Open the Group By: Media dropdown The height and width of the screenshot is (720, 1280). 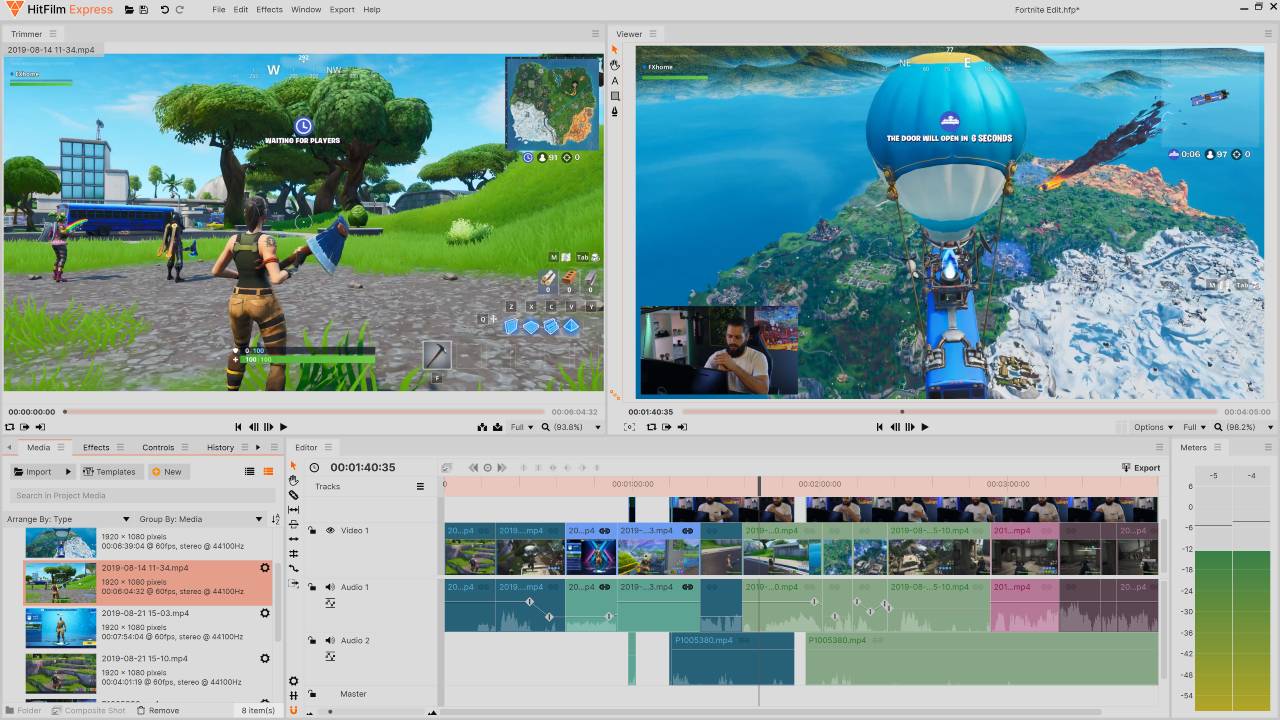(201, 519)
